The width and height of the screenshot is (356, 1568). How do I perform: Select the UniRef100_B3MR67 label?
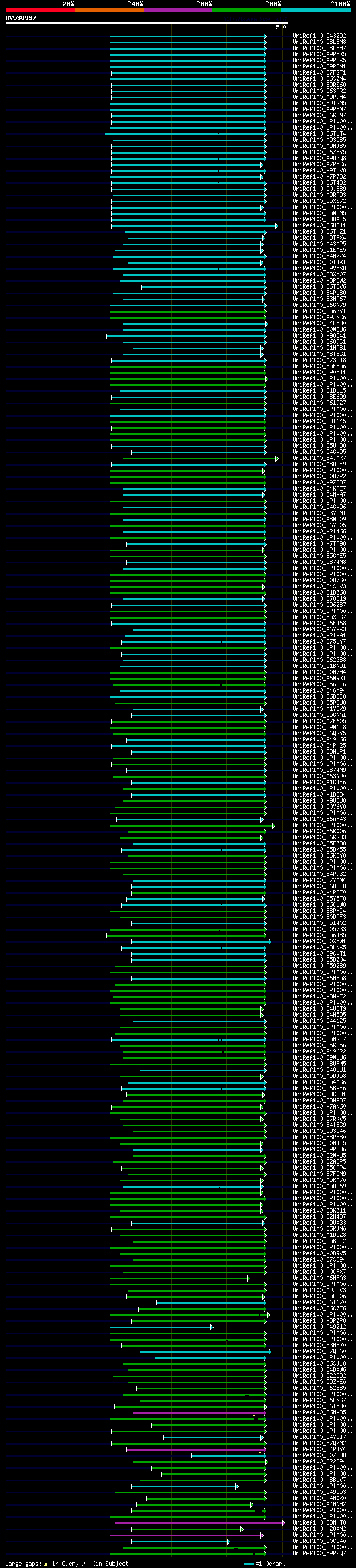pyautogui.click(x=319, y=299)
